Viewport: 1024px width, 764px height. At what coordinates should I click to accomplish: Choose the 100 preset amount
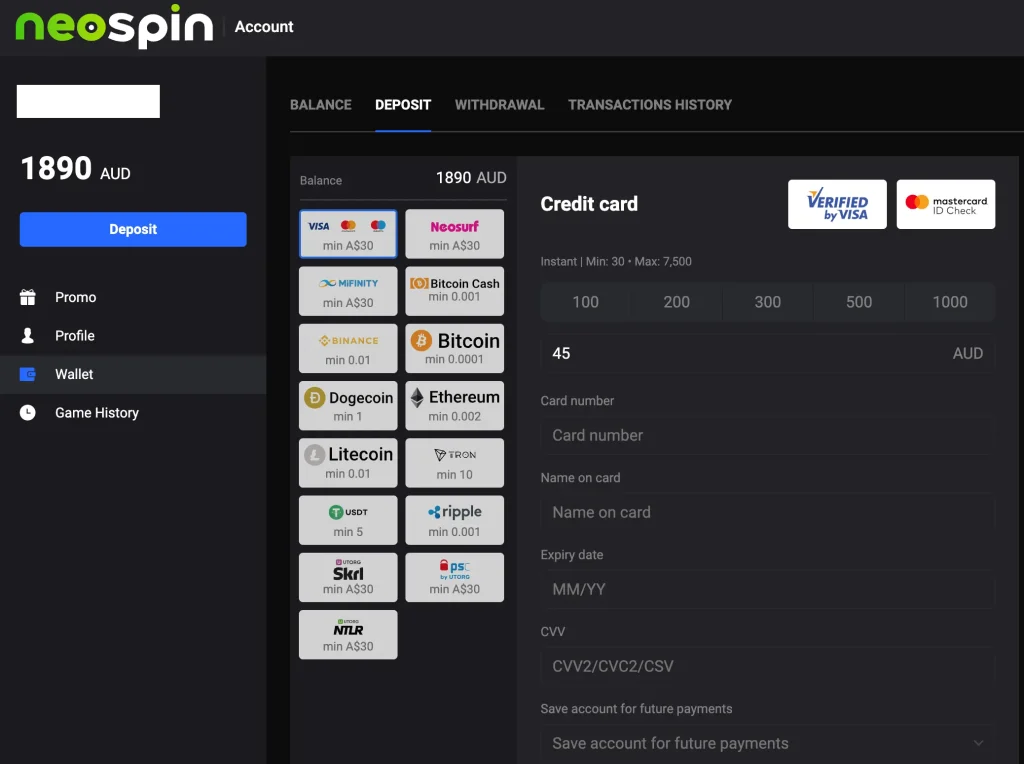pos(585,302)
